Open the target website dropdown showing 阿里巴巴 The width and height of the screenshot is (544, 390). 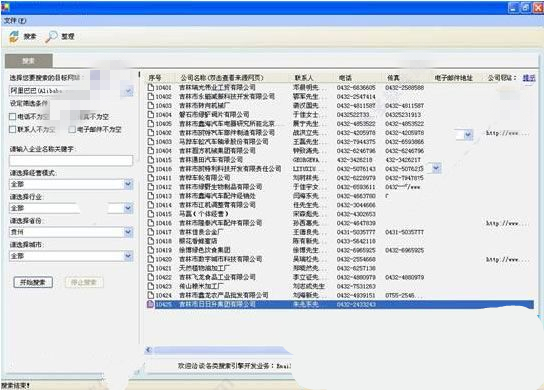tap(128, 91)
